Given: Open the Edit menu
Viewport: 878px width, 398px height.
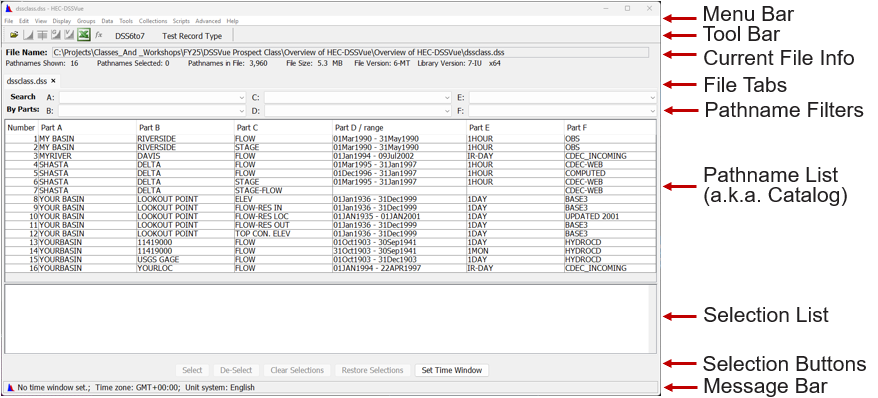Looking at the screenshot, I should pyautogui.click(x=24, y=21).
